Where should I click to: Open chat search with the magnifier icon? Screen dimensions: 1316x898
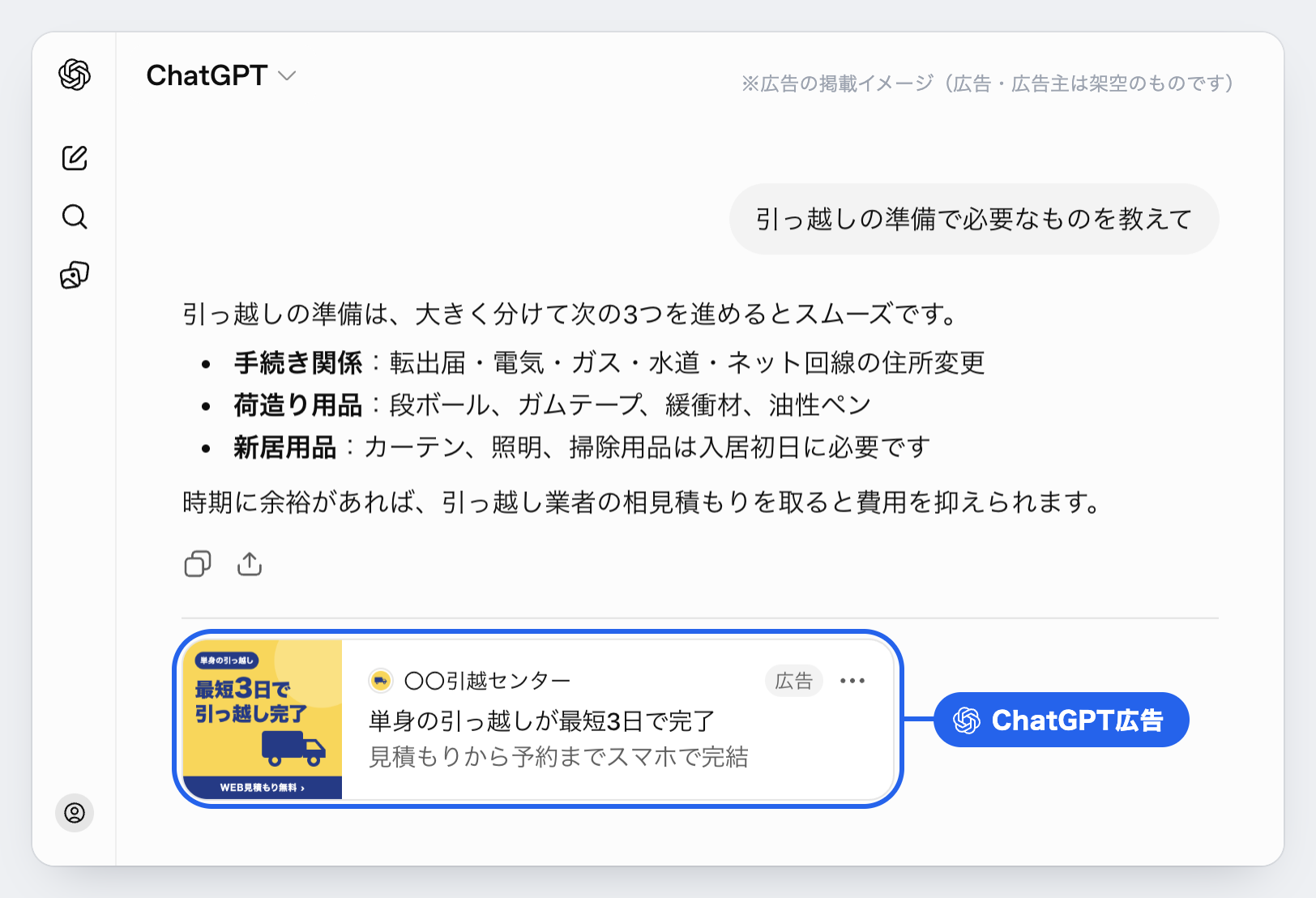(75, 216)
